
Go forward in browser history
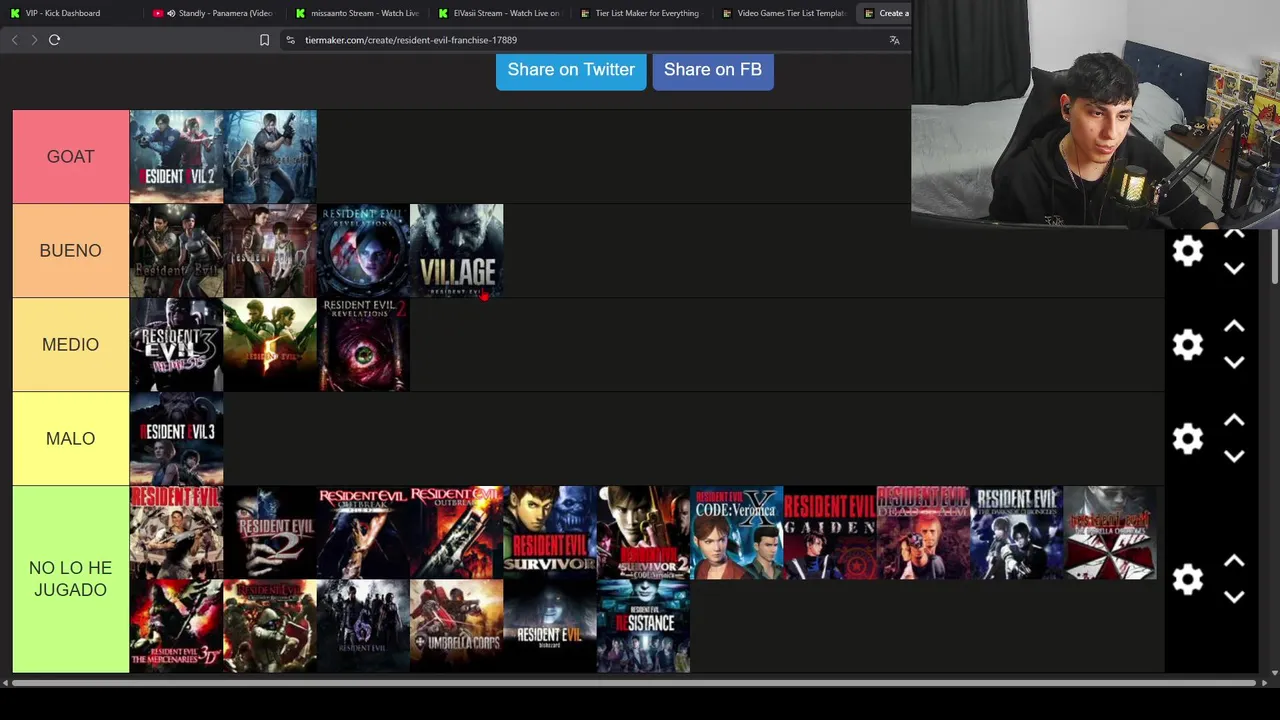pyautogui.click(x=34, y=40)
